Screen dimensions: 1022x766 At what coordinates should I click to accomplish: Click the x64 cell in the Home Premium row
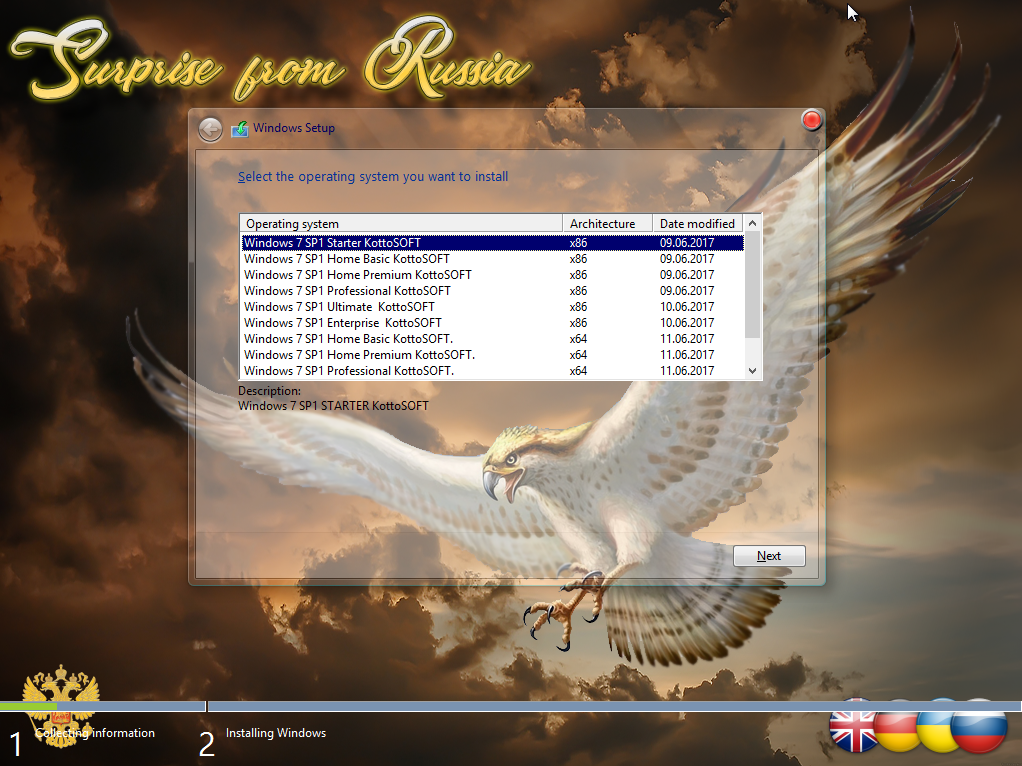coord(578,355)
